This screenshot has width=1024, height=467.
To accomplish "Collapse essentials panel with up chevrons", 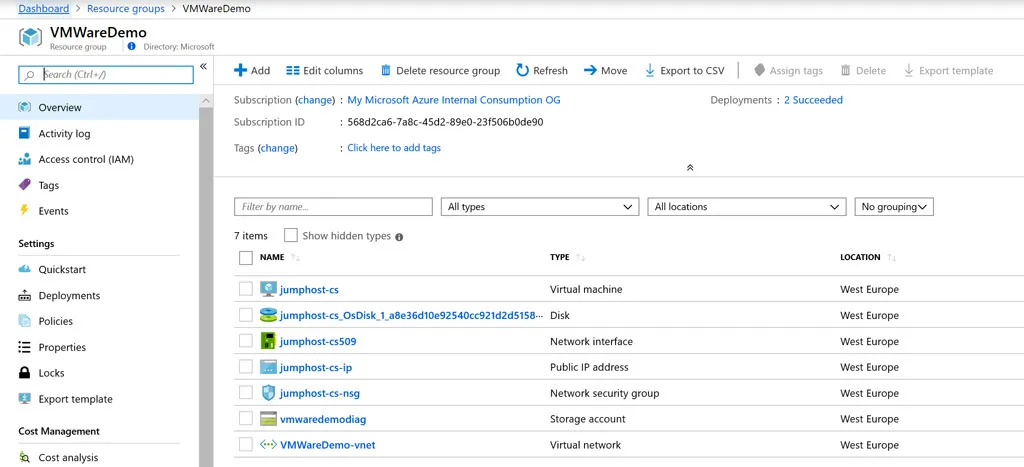I will (690, 168).
